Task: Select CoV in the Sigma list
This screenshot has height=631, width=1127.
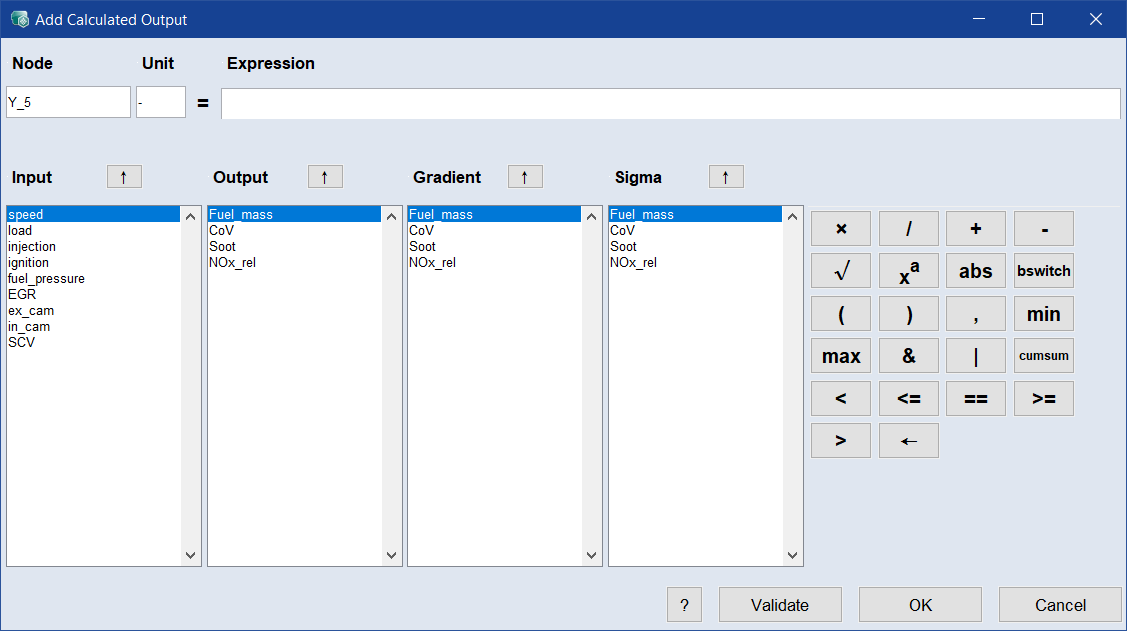Action: pos(623,231)
